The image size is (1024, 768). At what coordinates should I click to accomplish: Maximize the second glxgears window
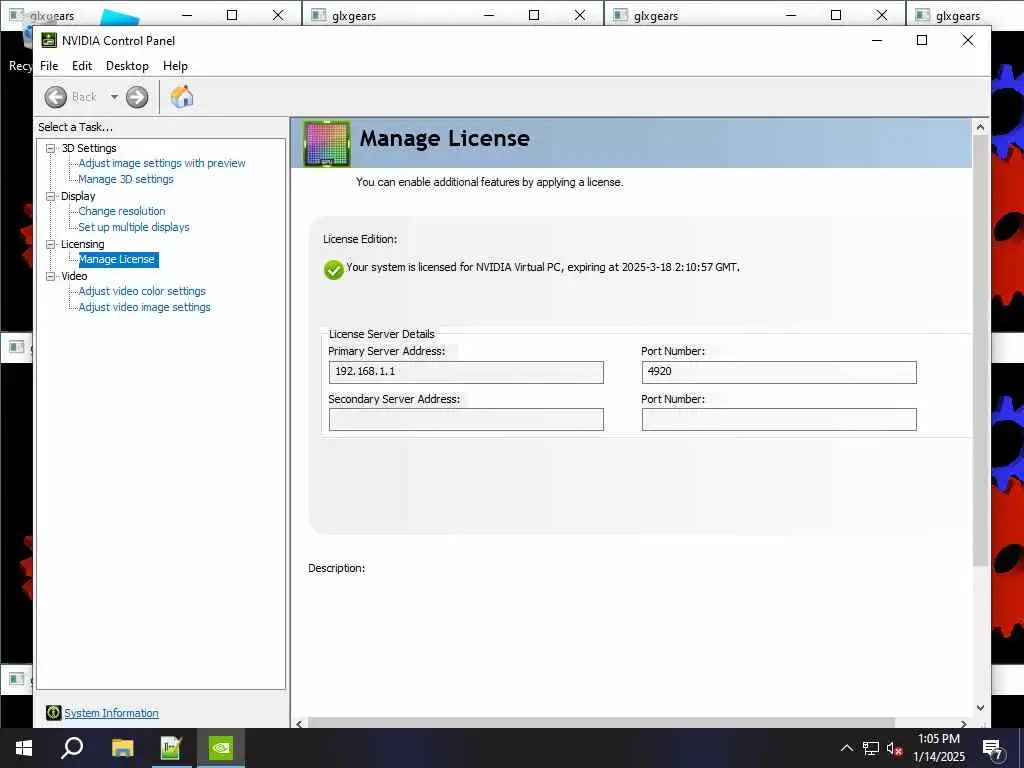534,15
